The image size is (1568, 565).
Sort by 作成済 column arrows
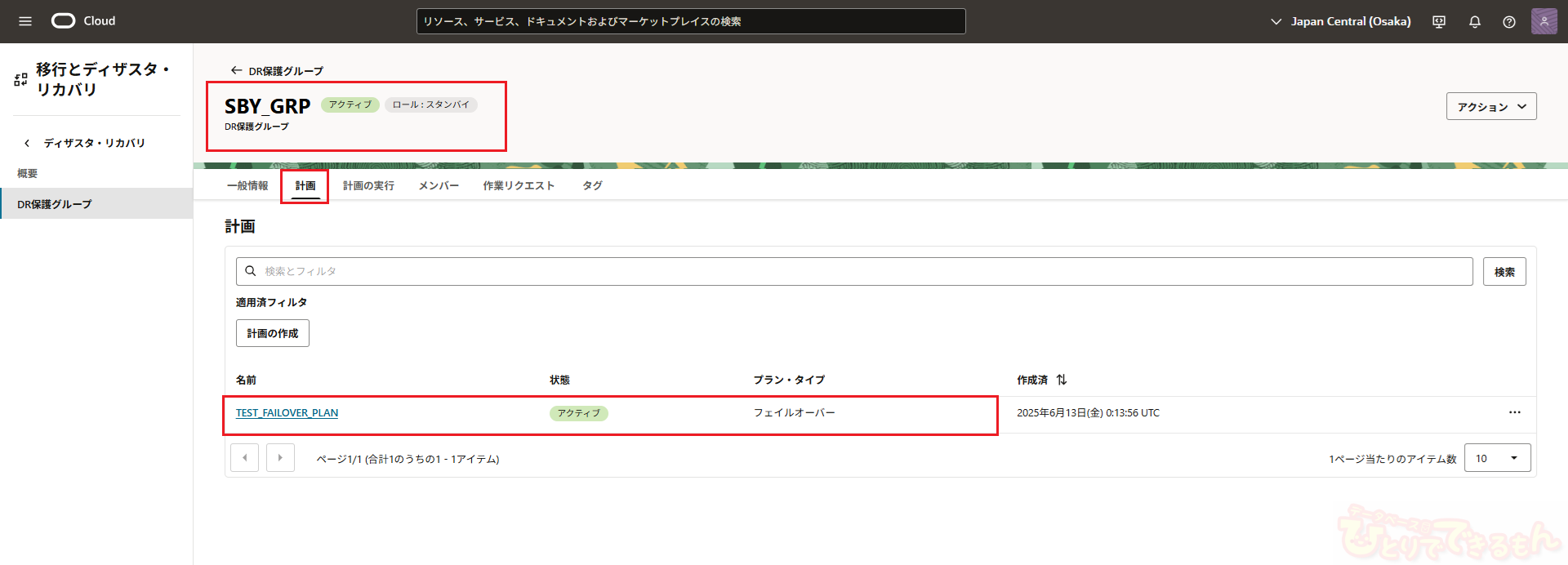click(1061, 380)
